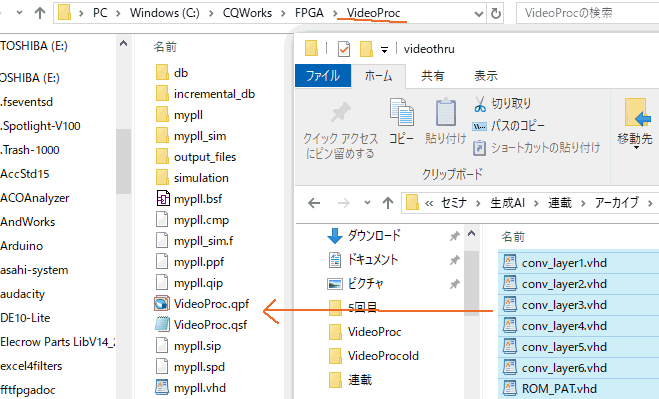Click the Copy icon in the Clipboard group

pyautogui.click(x=401, y=112)
